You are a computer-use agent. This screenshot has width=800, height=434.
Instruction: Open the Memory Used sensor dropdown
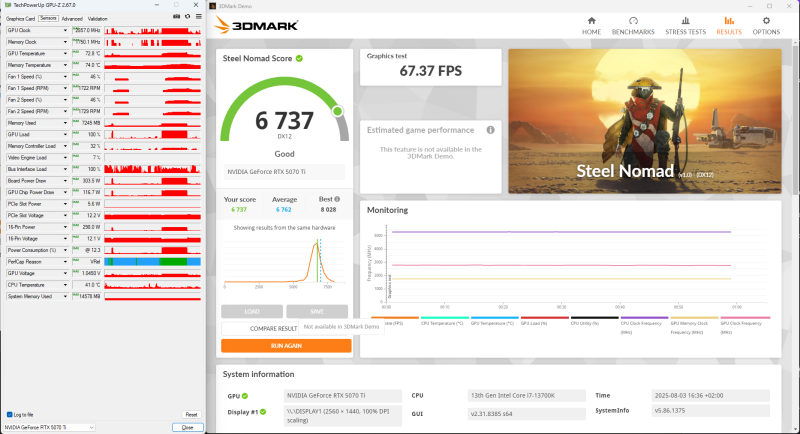(x=65, y=123)
